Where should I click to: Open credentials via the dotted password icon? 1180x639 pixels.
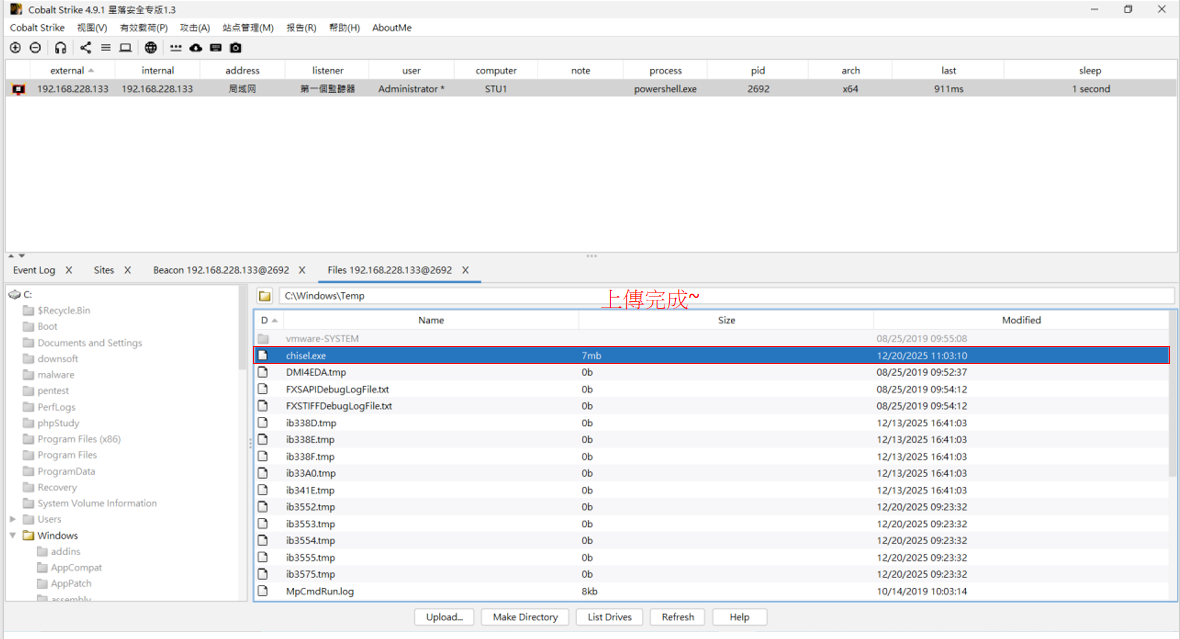[175, 47]
